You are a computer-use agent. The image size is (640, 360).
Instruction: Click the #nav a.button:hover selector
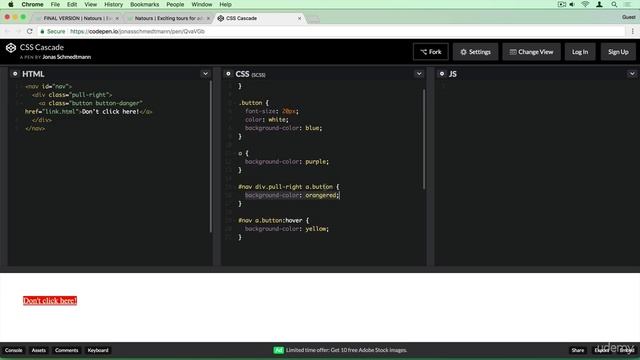(x=273, y=220)
